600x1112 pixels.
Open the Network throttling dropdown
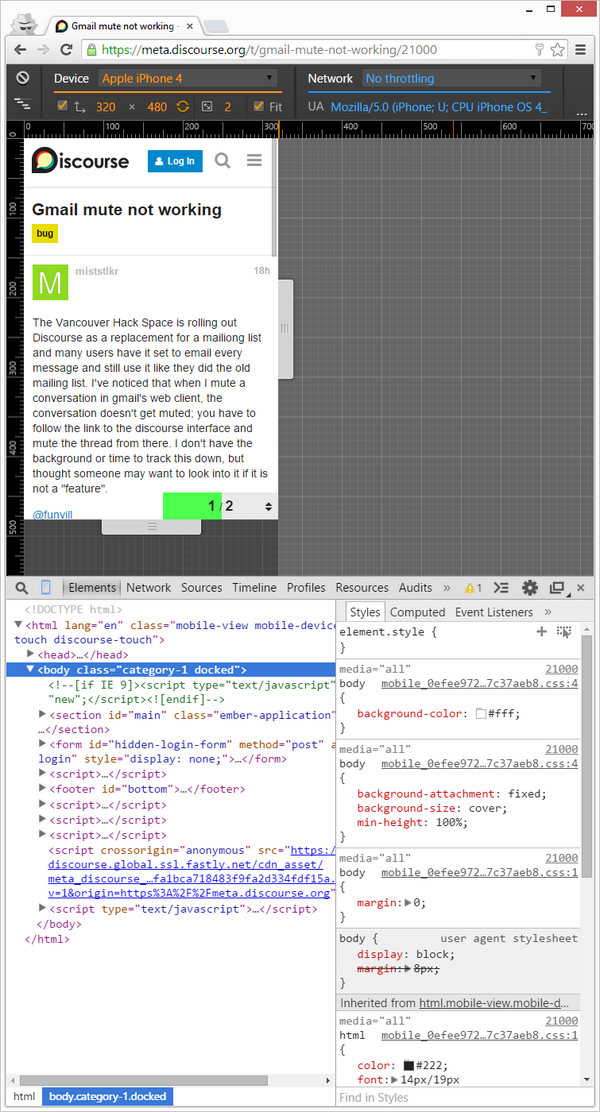point(450,78)
